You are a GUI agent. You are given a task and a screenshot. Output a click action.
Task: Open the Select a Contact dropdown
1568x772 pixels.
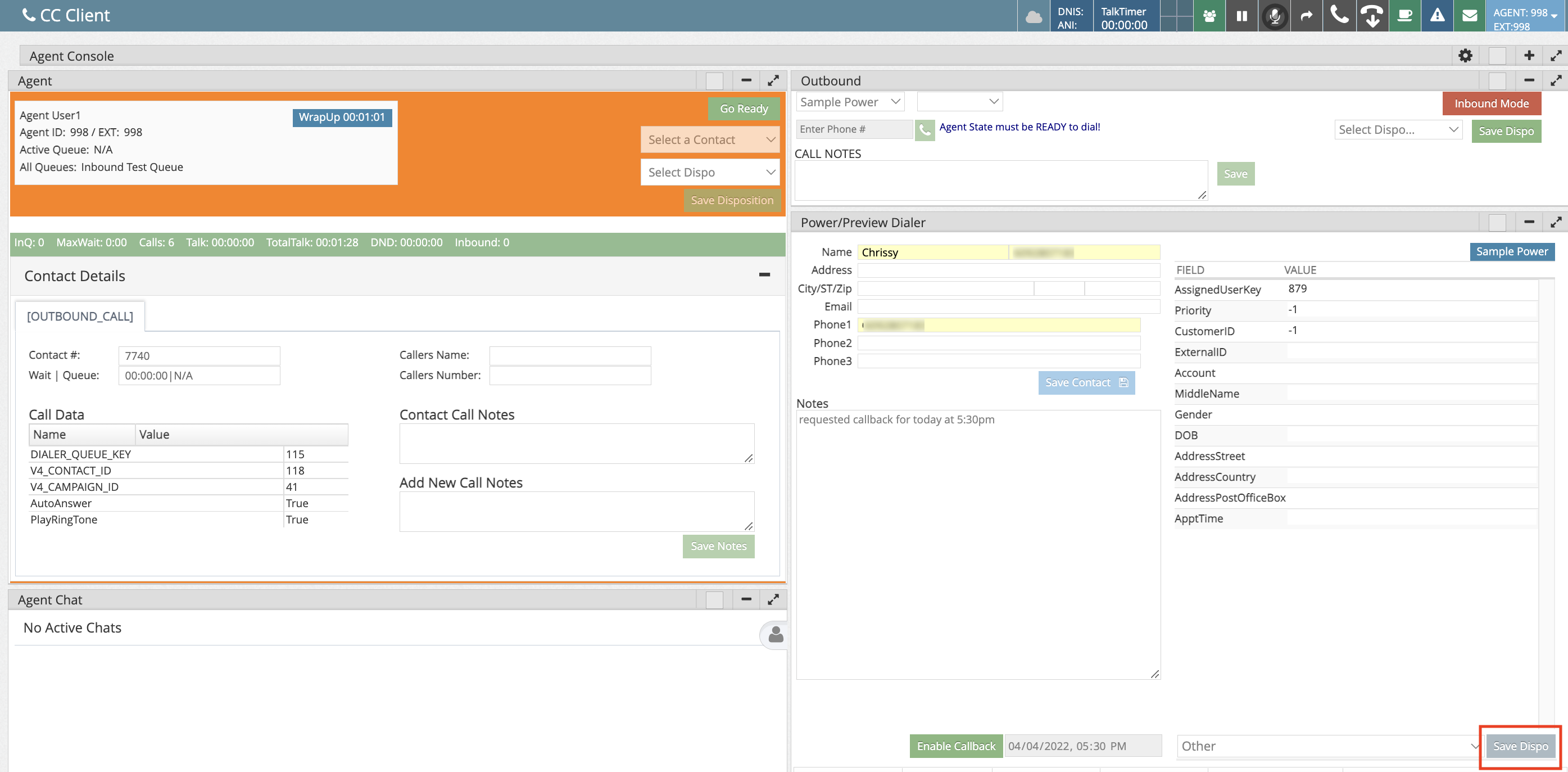coord(710,140)
